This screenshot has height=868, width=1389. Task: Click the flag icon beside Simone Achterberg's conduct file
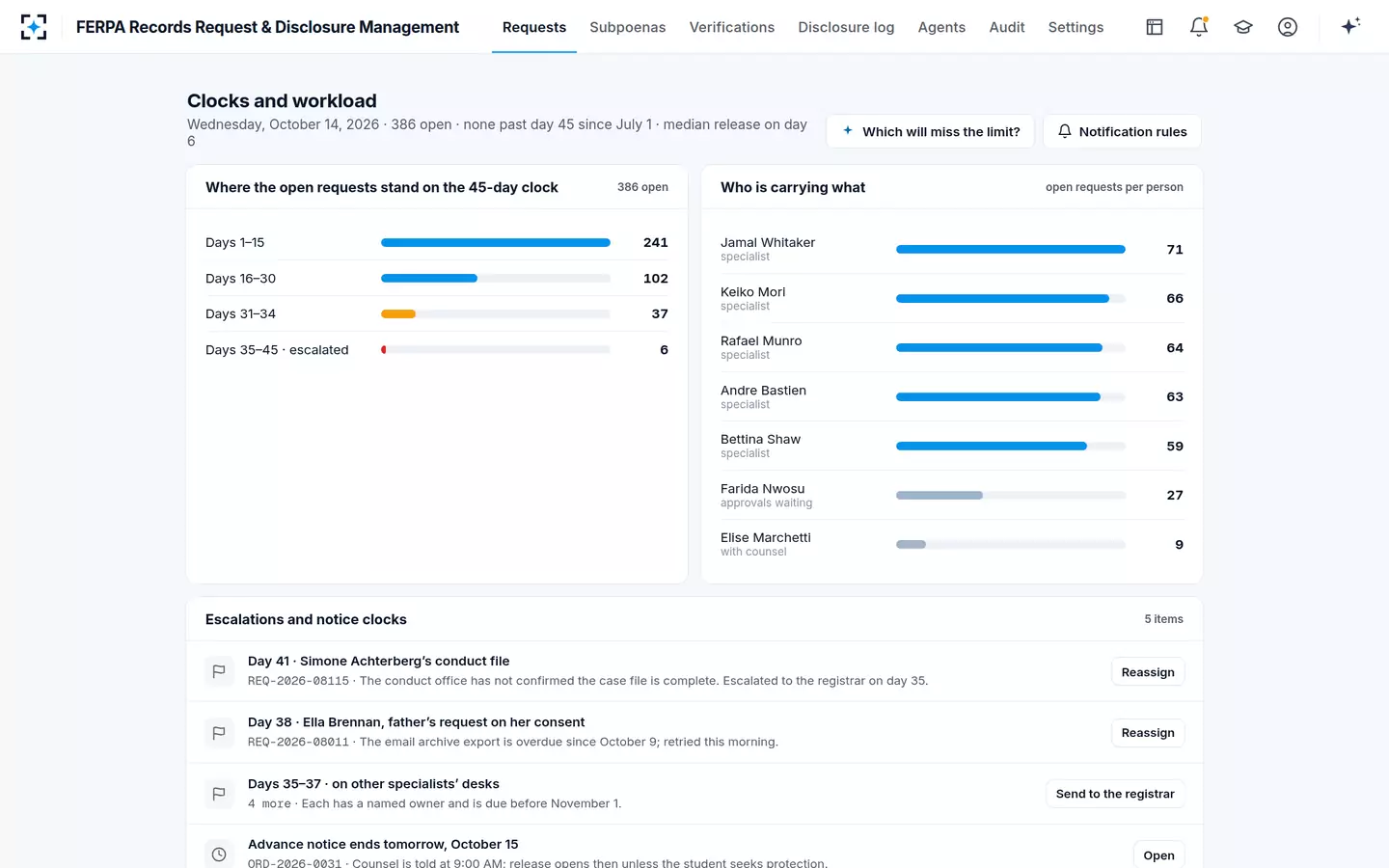(x=219, y=671)
